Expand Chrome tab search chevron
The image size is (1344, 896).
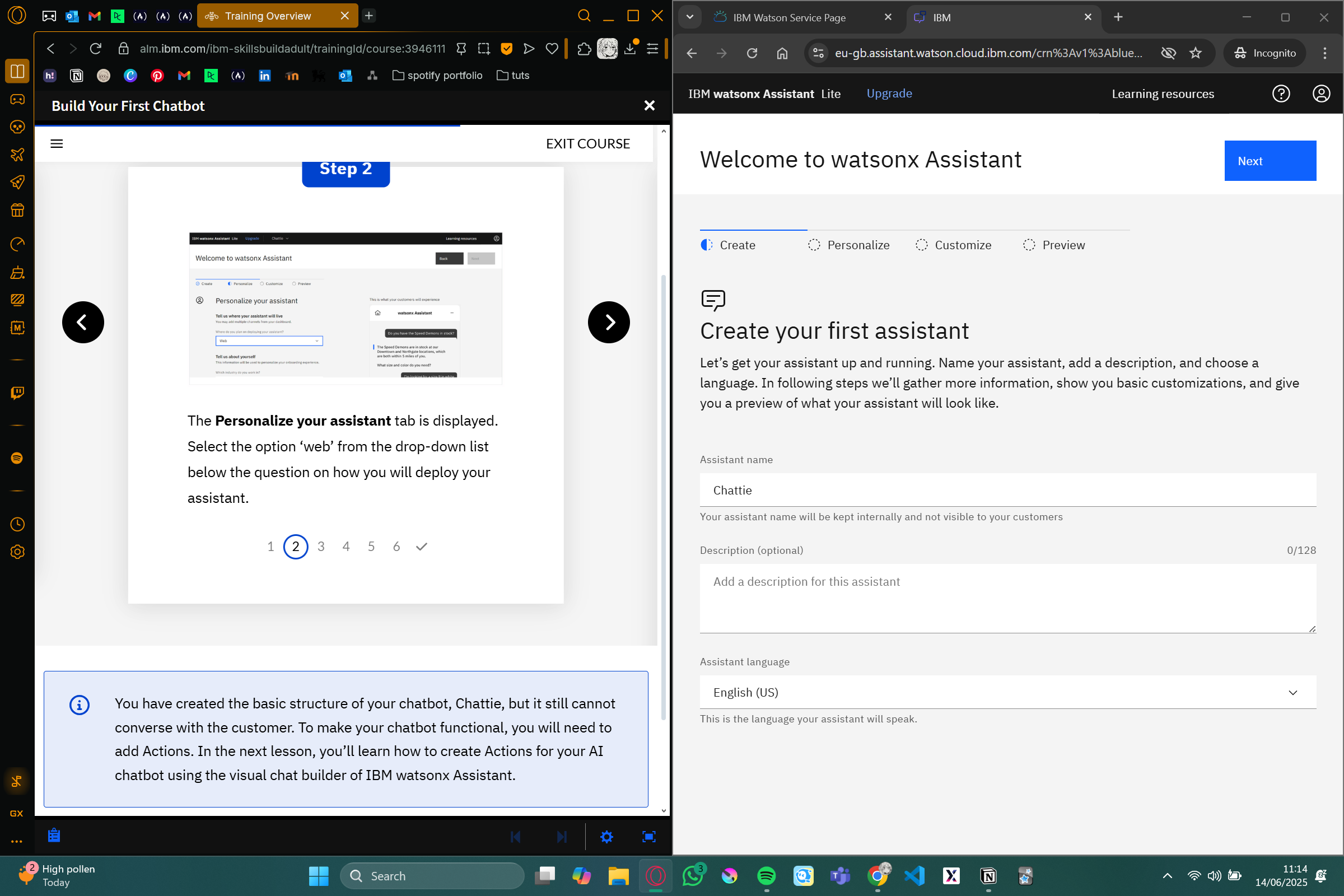coord(690,17)
